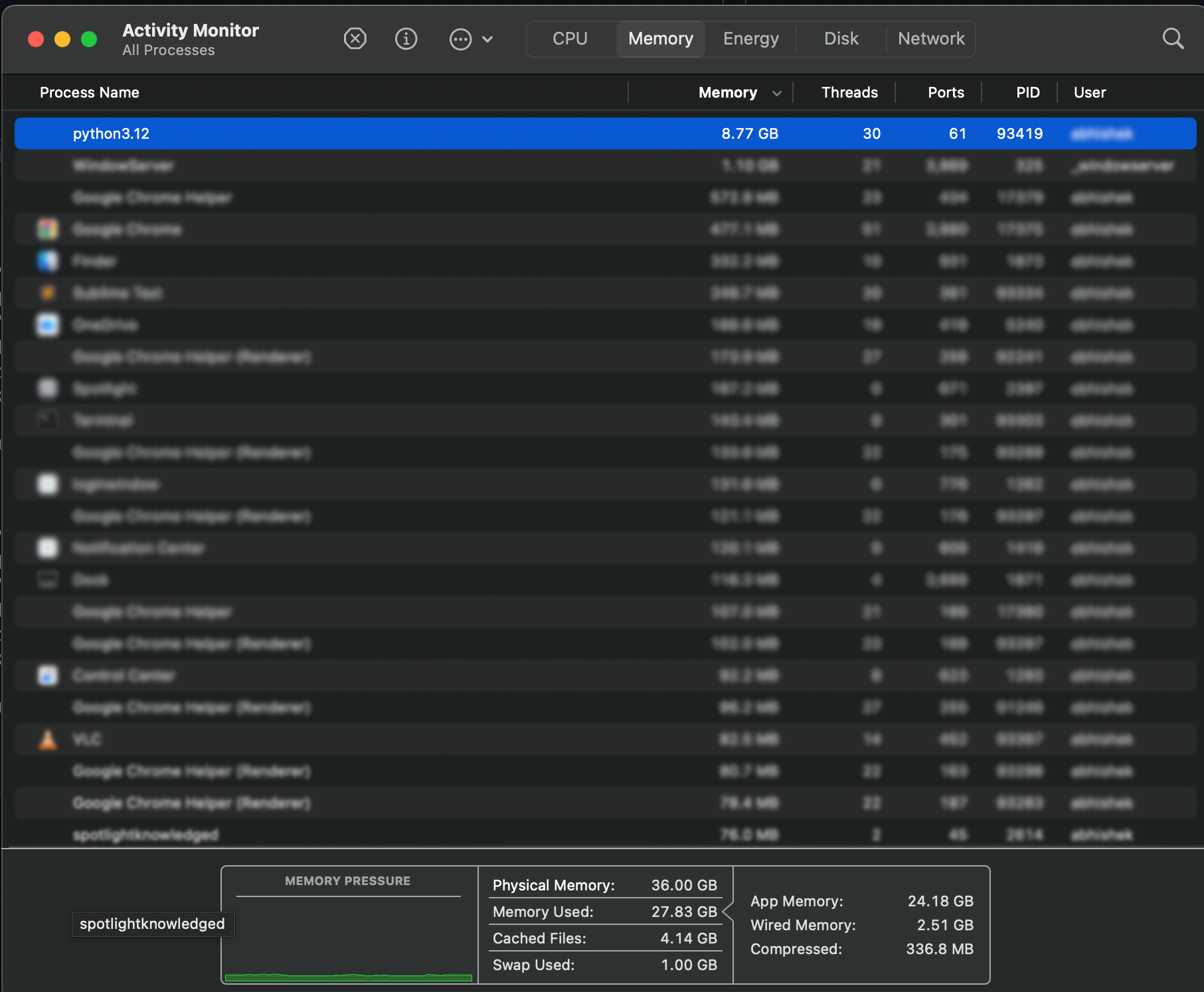1204x992 pixels.
Task: Click the Terminal app icon
Action: point(48,420)
